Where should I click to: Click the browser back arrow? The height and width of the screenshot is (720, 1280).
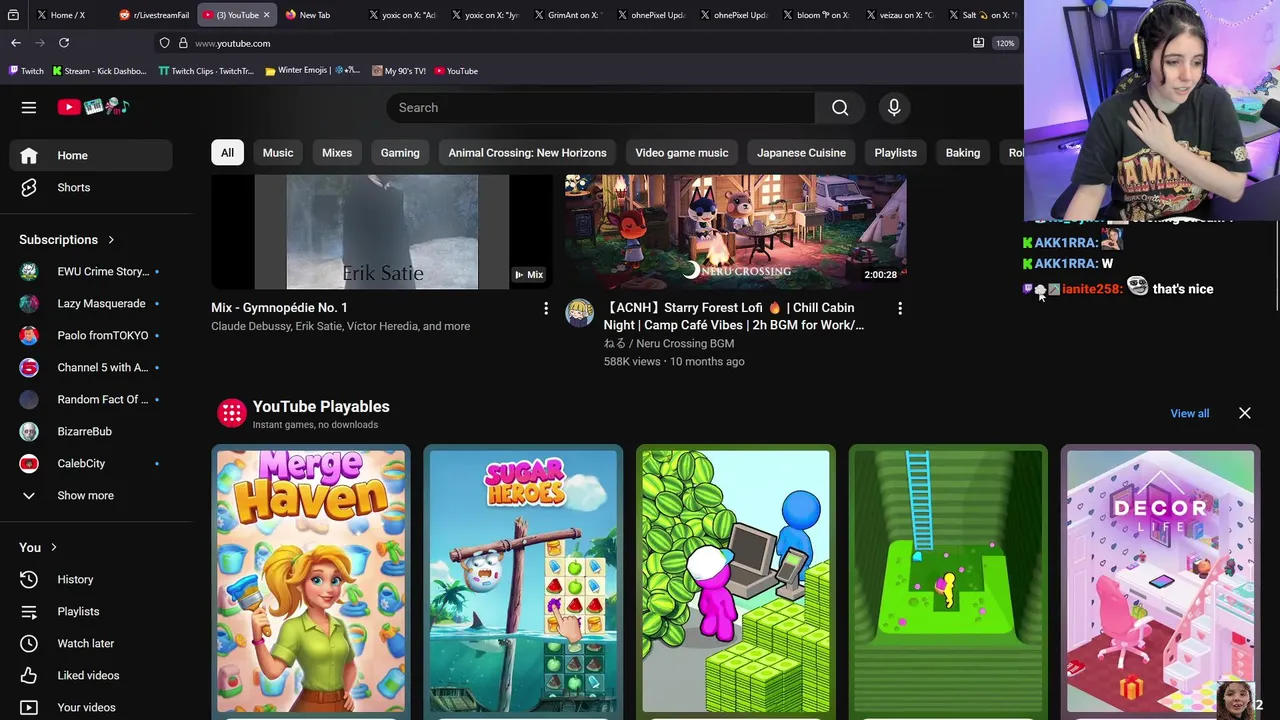click(x=16, y=43)
